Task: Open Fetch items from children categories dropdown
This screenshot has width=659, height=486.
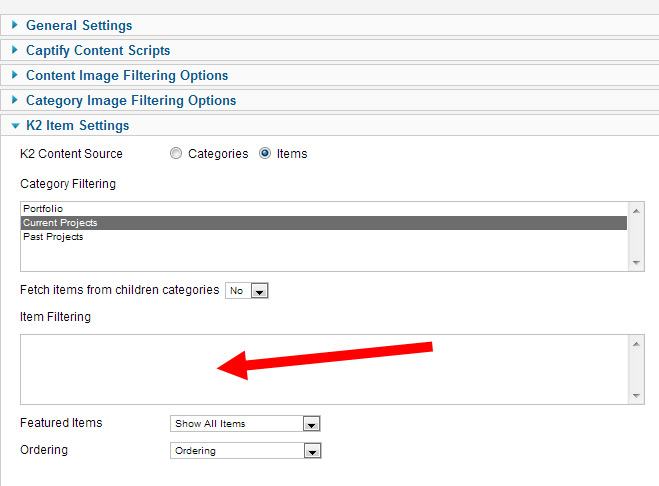Action: click(x=247, y=291)
